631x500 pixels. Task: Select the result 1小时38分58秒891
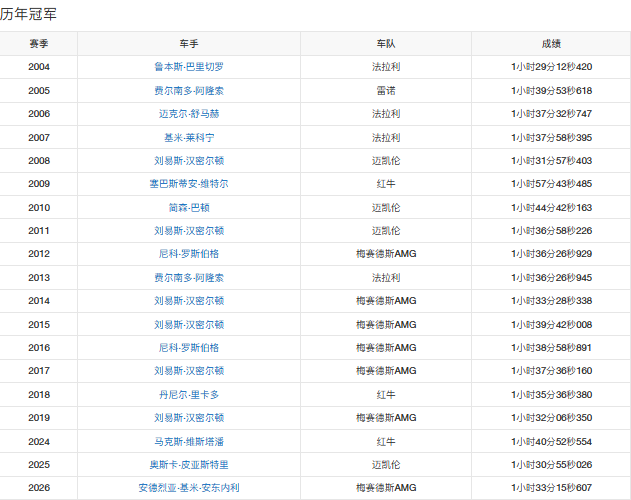tap(551, 348)
